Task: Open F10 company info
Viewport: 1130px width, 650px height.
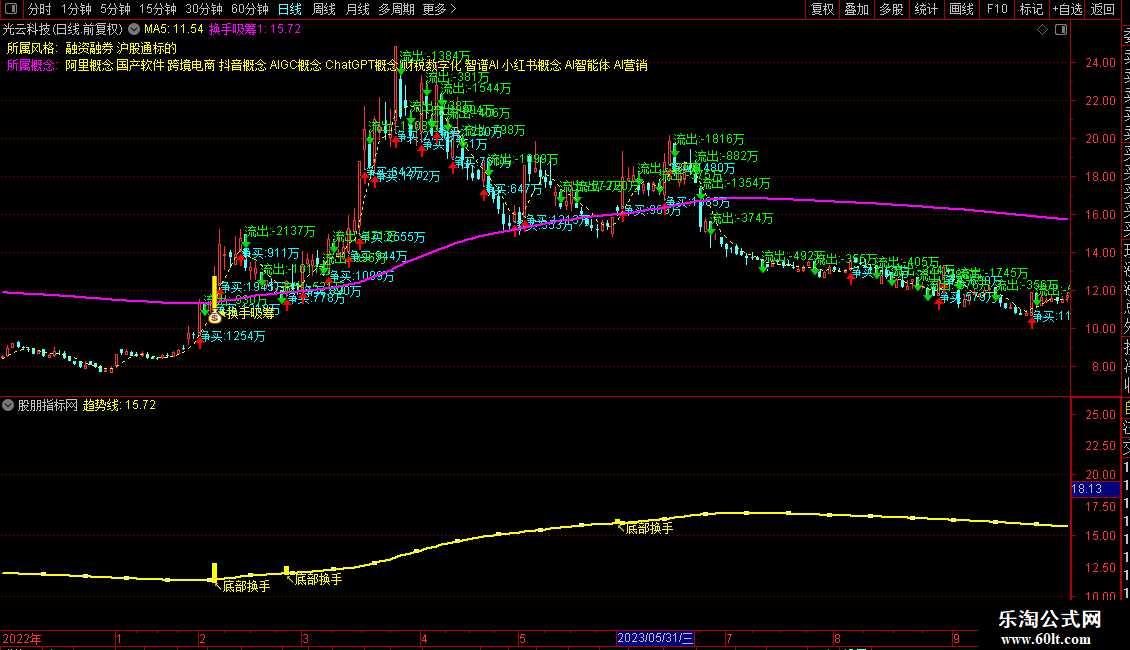Action: (x=997, y=9)
